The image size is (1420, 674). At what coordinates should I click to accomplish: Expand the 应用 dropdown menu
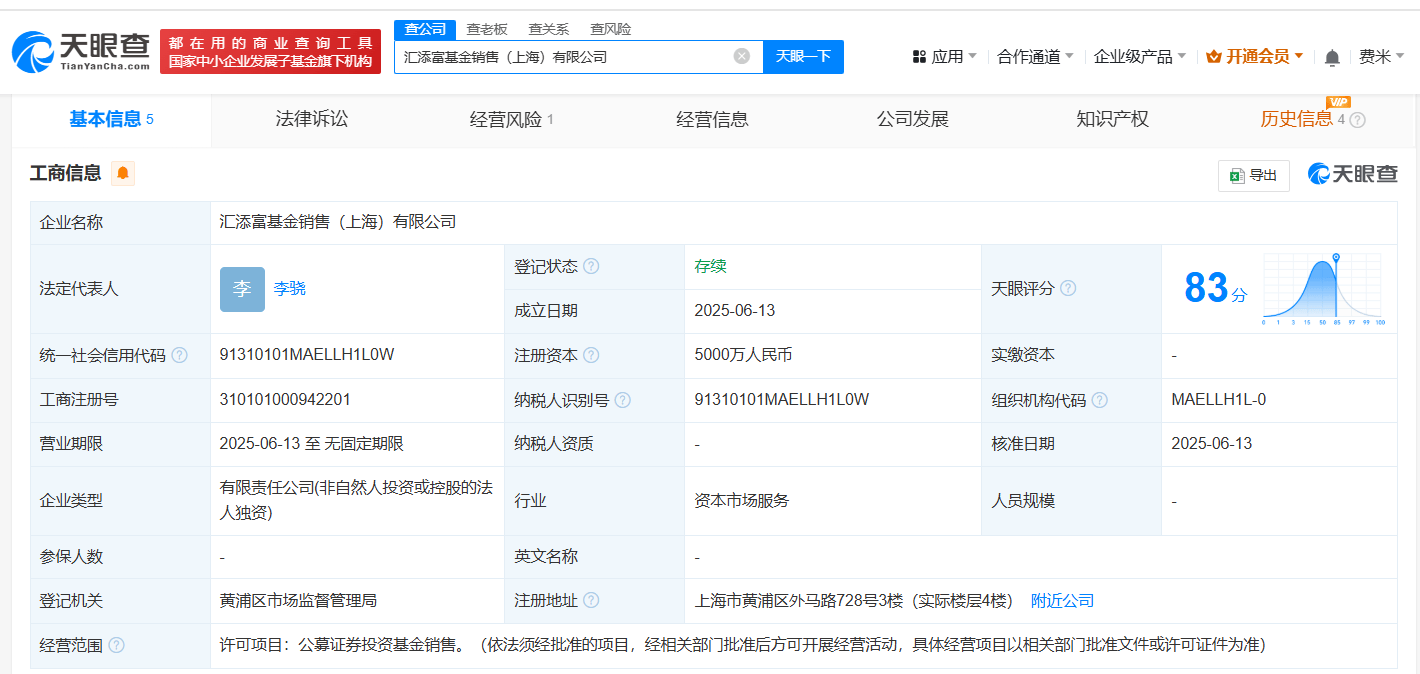(945, 57)
